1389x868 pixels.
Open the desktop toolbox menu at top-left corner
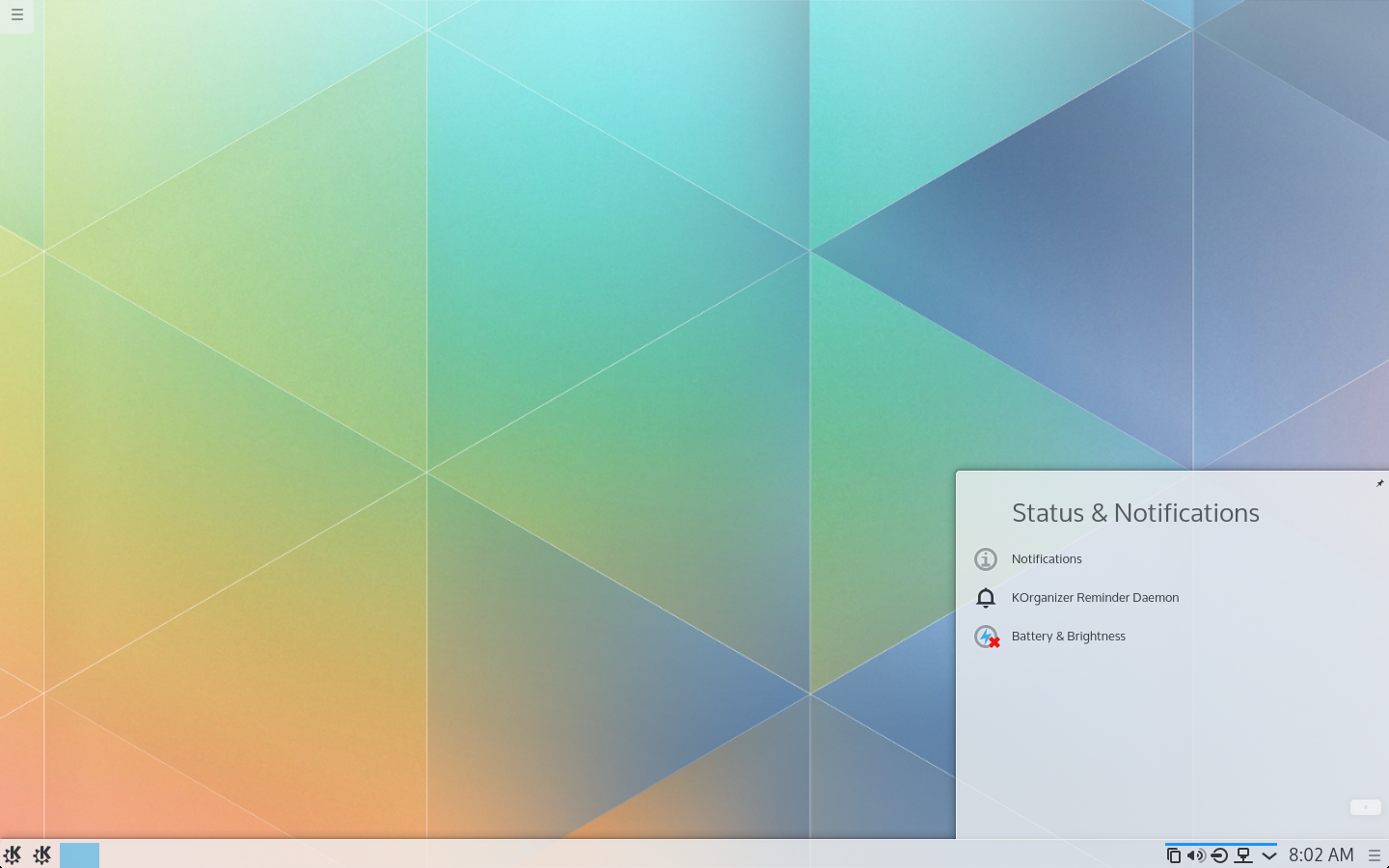tap(16, 16)
